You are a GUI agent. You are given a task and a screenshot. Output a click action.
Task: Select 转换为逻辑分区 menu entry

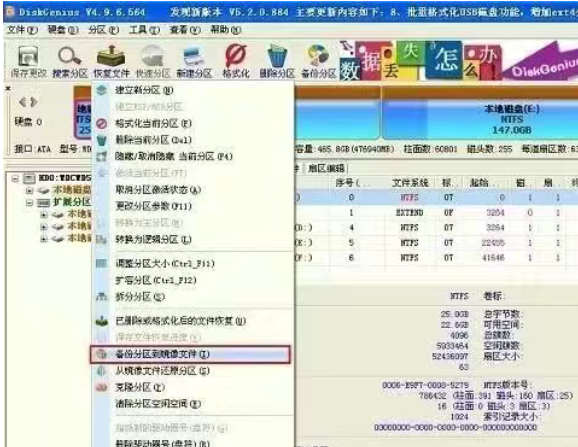(193, 239)
